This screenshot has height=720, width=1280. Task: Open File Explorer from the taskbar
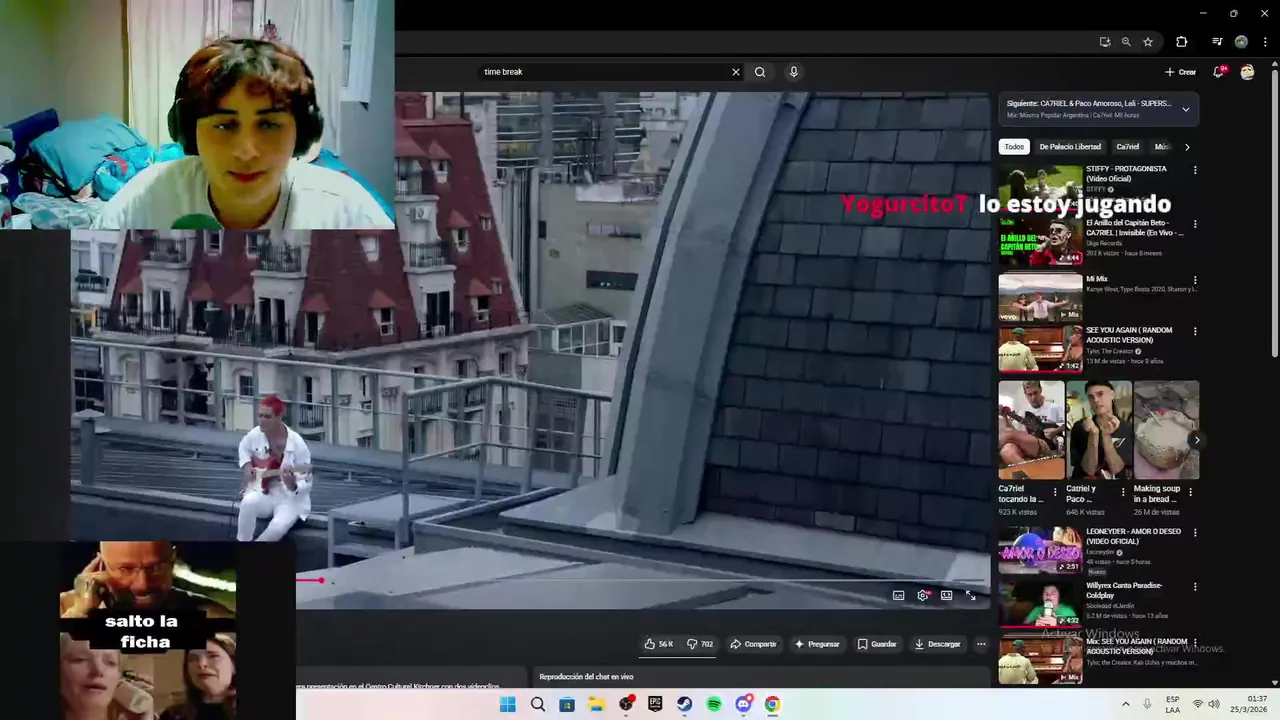[597, 704]
